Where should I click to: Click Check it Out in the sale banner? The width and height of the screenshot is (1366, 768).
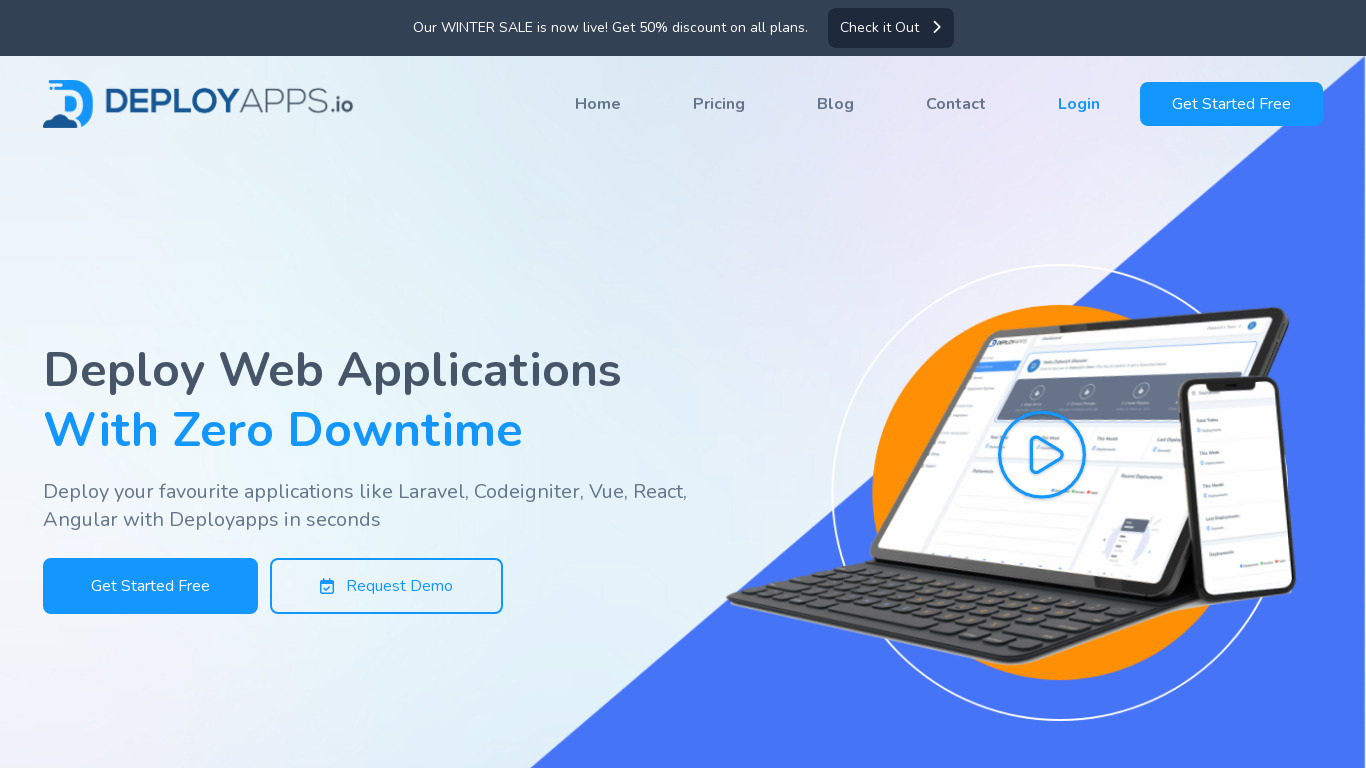pos(890,28)
